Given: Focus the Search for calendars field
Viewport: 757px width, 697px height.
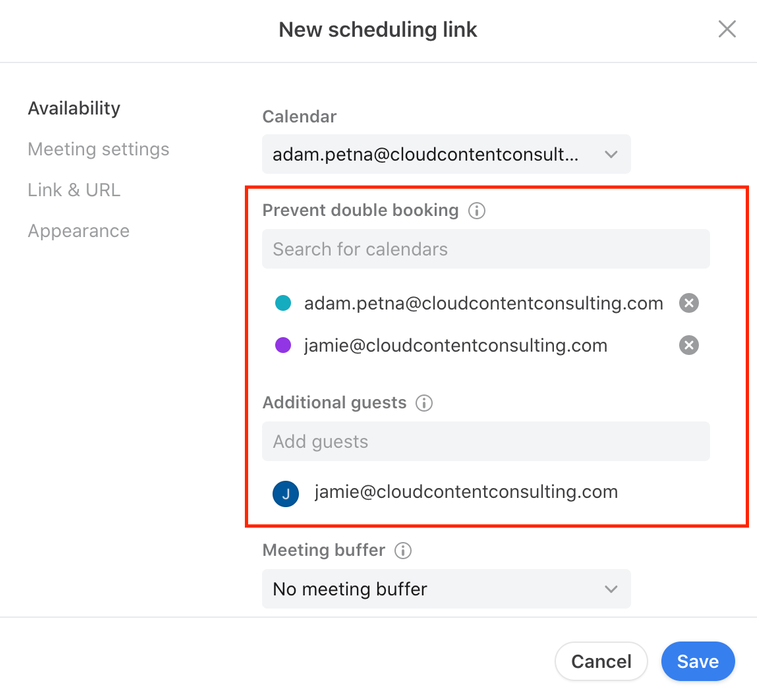Looking at the screenshot, I should click(486, 249).
